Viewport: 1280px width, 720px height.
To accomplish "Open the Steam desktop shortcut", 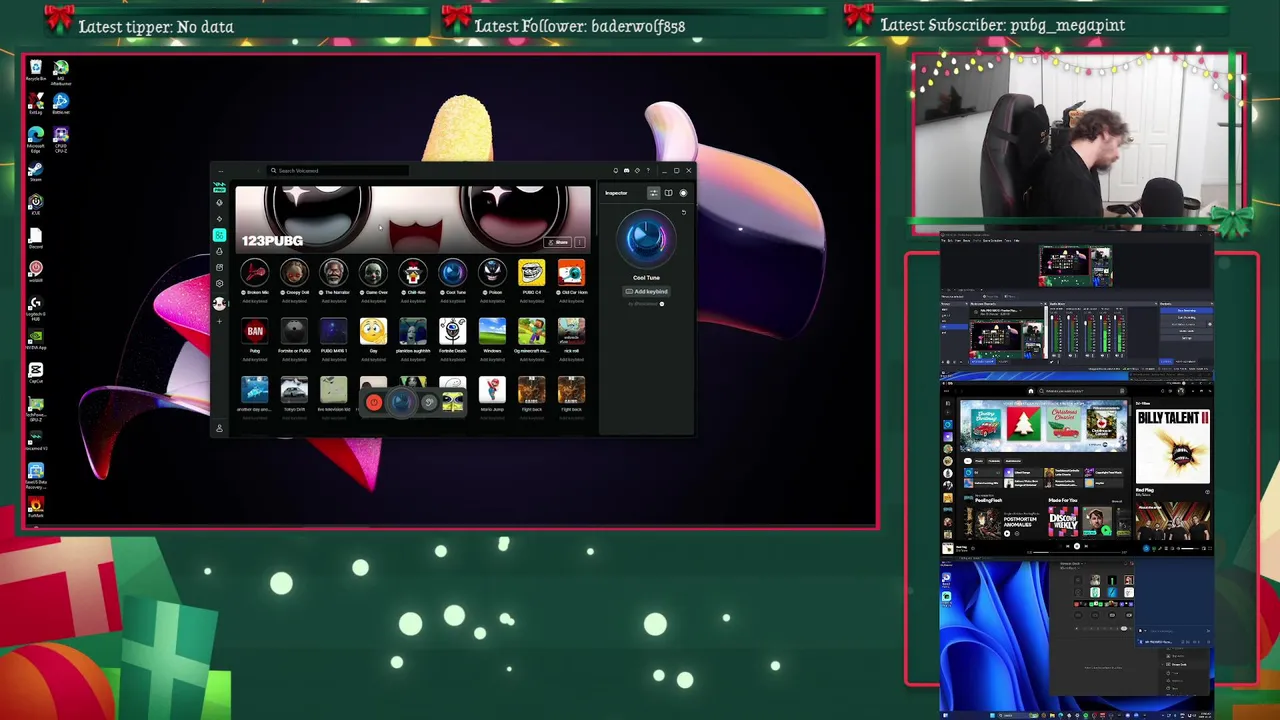I will click(36, 172).
